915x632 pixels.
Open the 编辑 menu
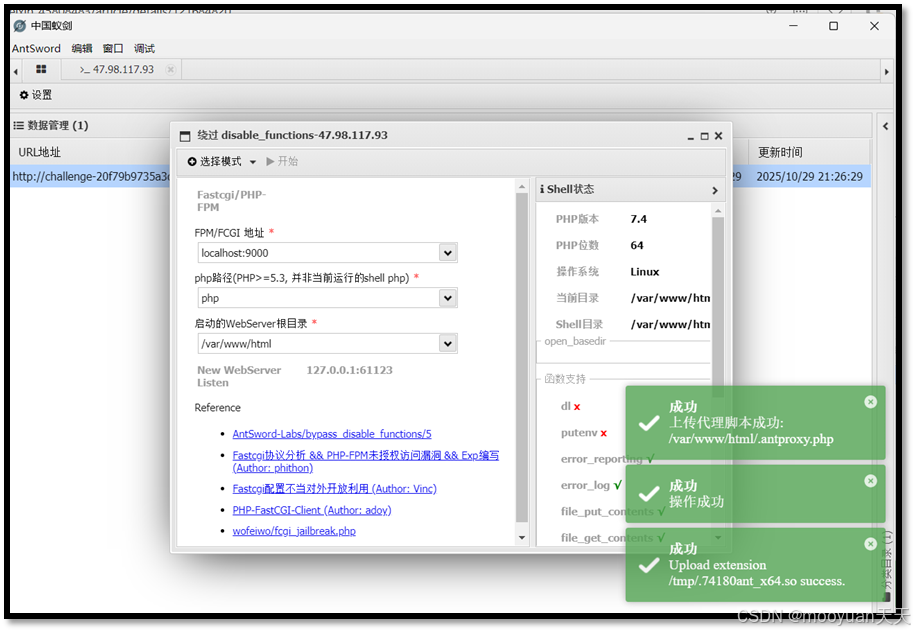82,48
